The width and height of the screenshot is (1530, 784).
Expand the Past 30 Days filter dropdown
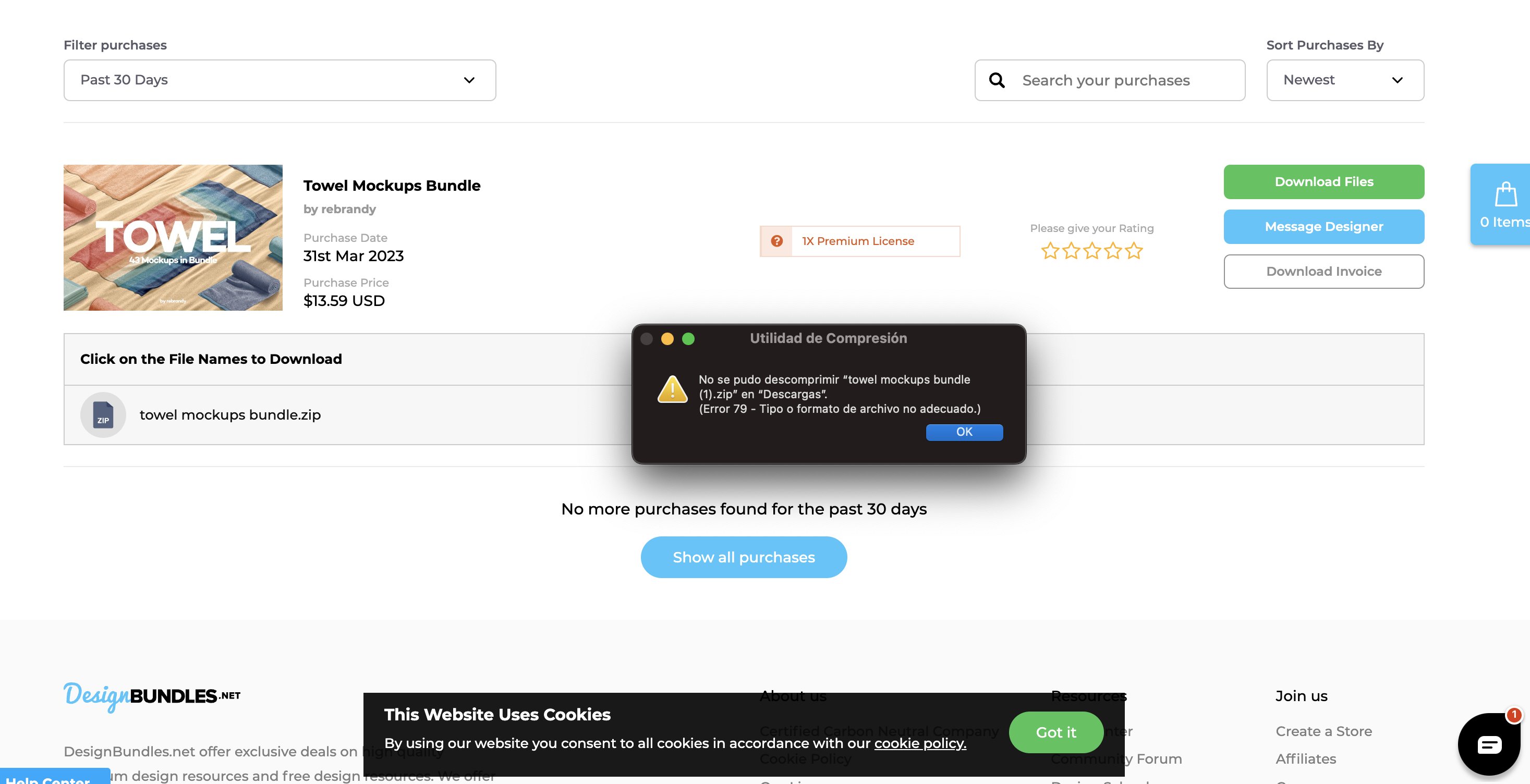280,80
